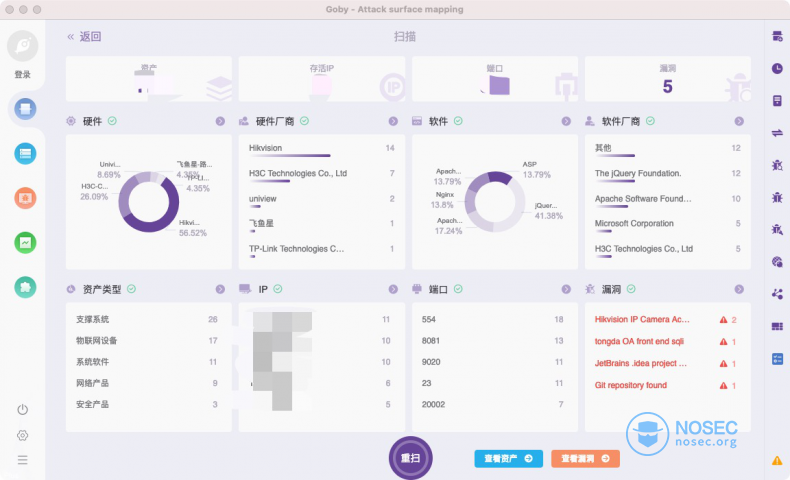Open JetBrains .idea project vulnerability entry

[x=640, y=363]
